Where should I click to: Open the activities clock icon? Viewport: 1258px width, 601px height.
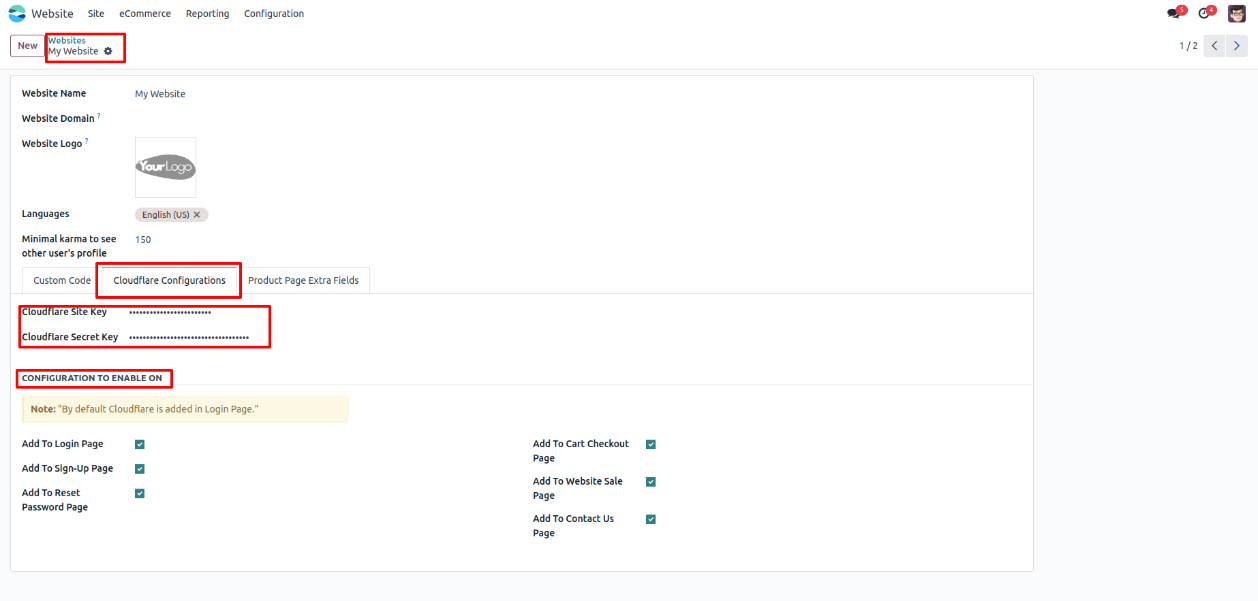1204,14
